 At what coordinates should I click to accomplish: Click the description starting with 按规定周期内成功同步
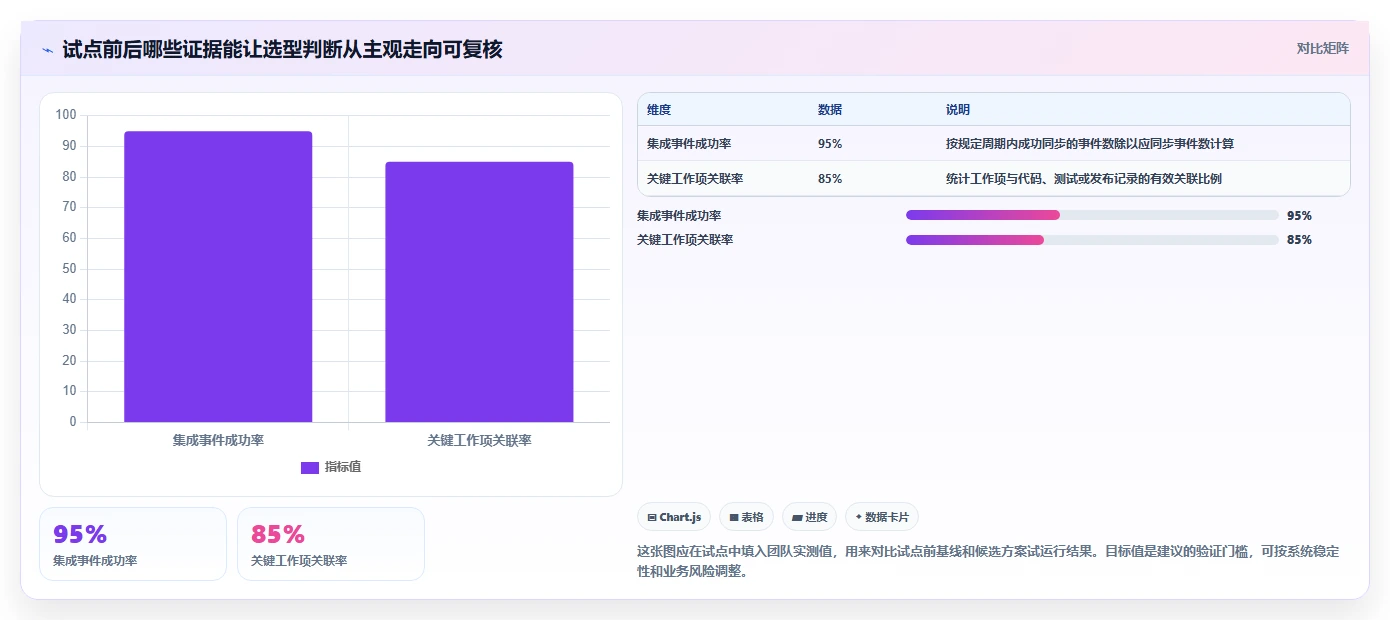[1090, 144]
